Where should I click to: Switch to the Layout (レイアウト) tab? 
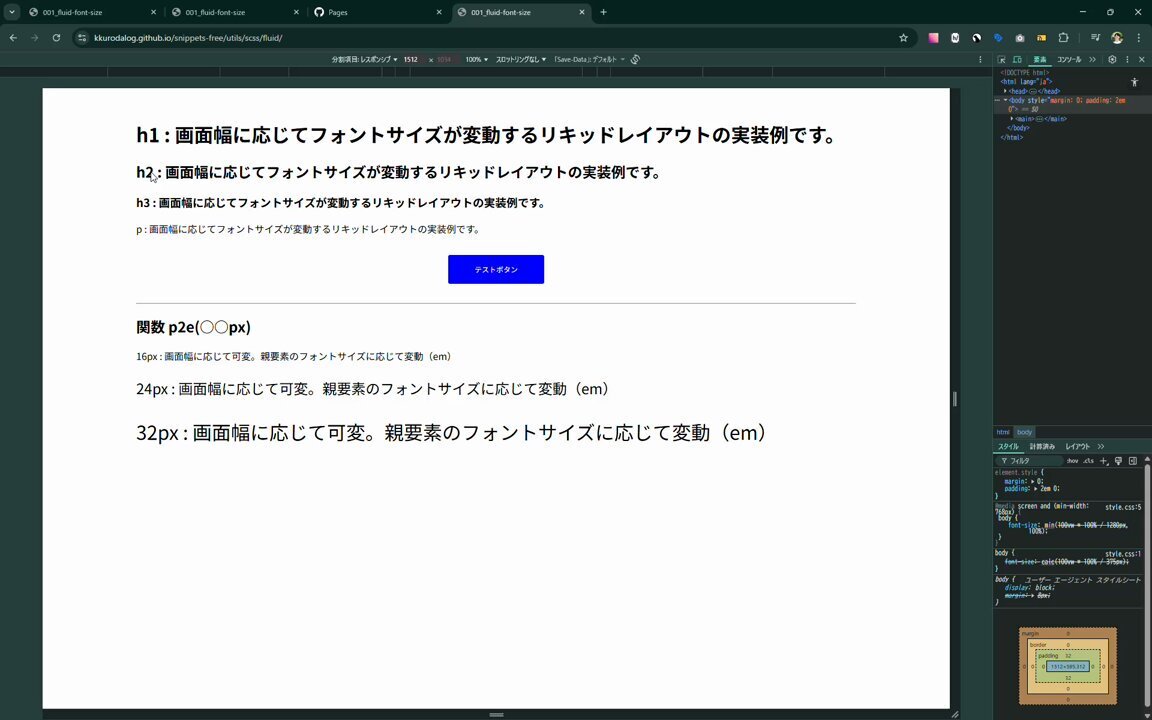pyautogui.click(x=1078, y=446)
